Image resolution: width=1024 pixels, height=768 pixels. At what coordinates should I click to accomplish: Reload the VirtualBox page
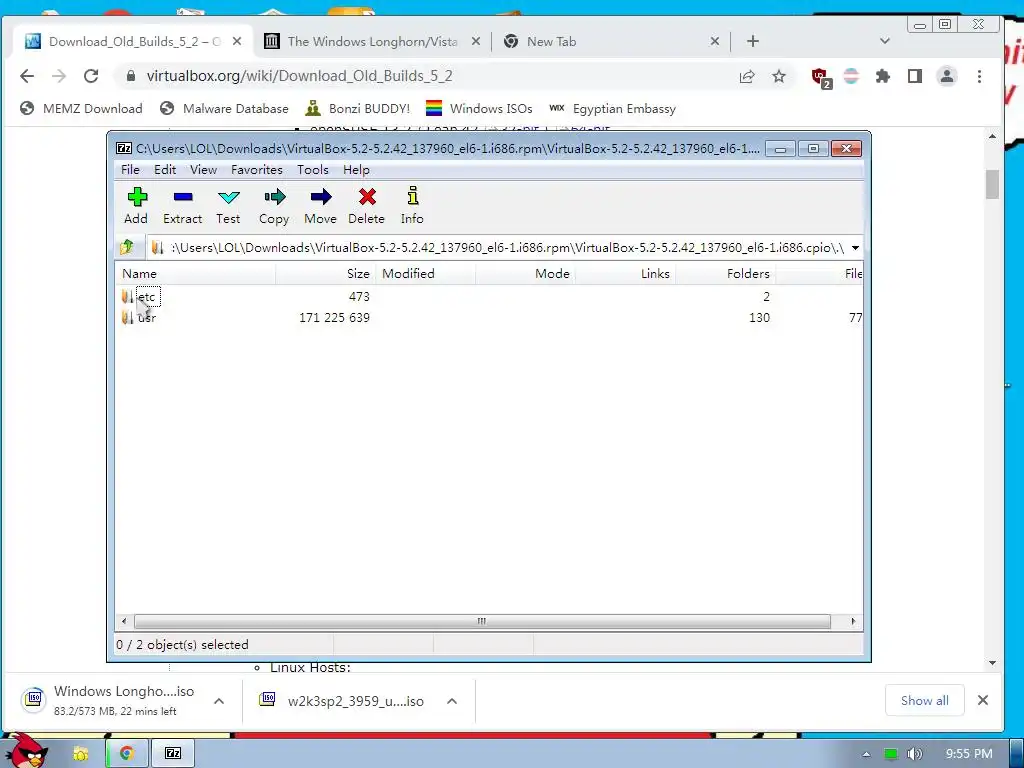coord(91,76)
